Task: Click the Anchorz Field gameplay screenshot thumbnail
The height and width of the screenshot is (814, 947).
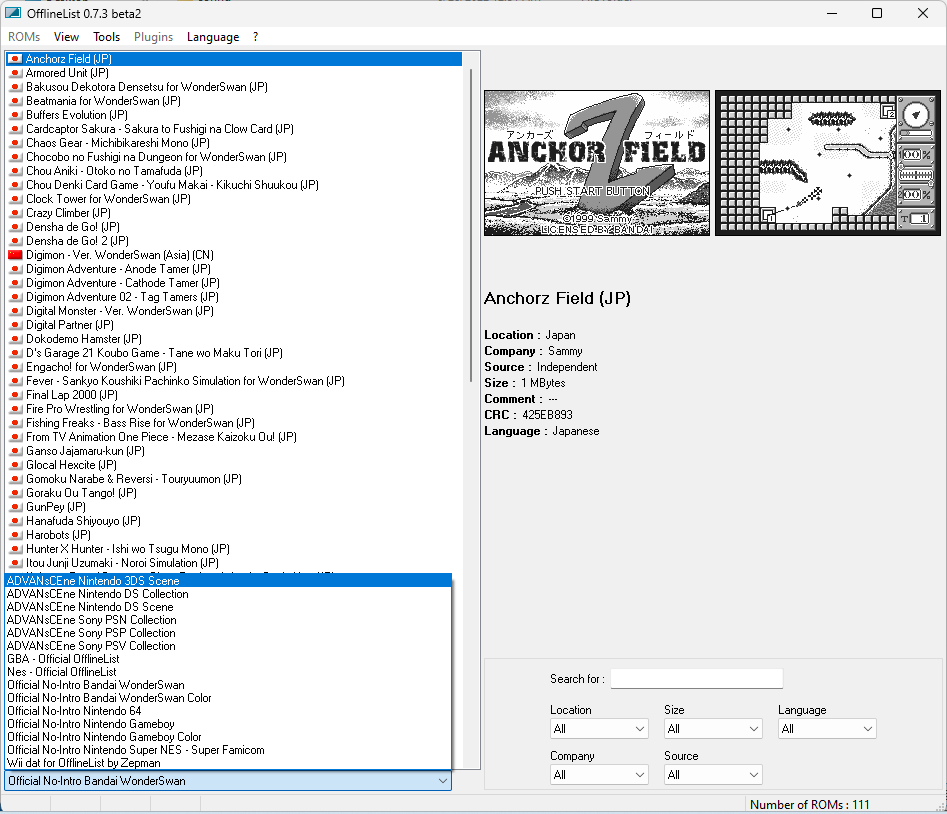Action: pyautogui.click(x=827, y=163)
